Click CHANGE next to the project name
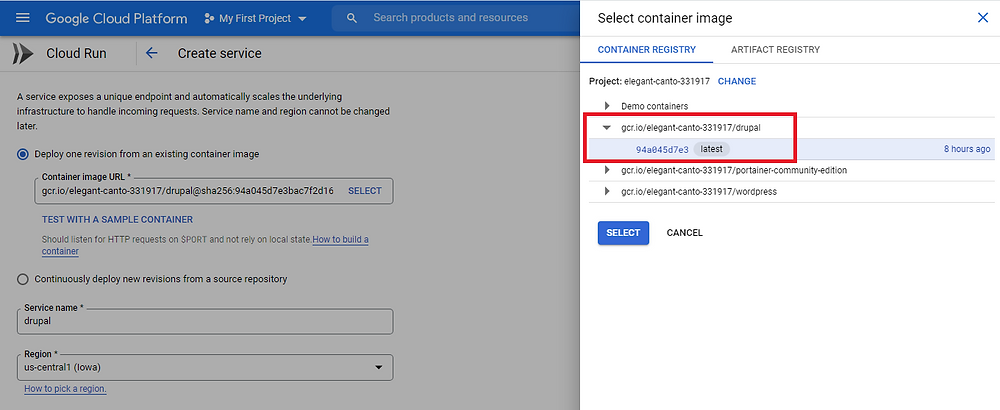The image size is (1000, 410). [x=737, y=82]
